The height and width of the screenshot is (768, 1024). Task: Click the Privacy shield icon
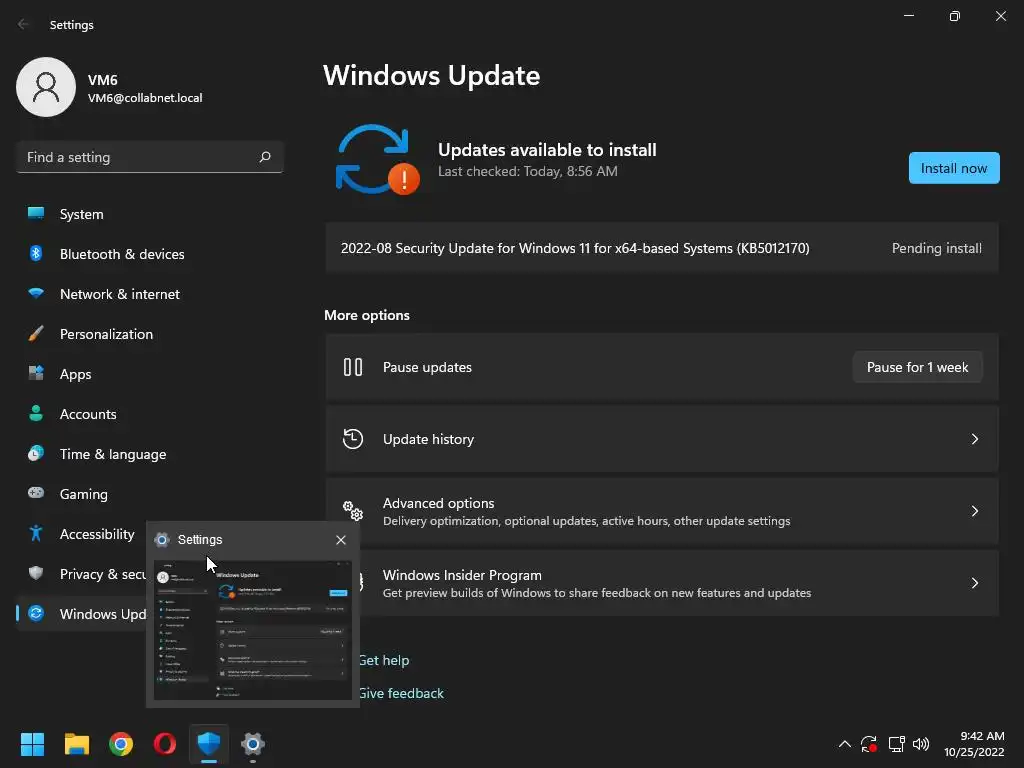click(x=36, y=573)
